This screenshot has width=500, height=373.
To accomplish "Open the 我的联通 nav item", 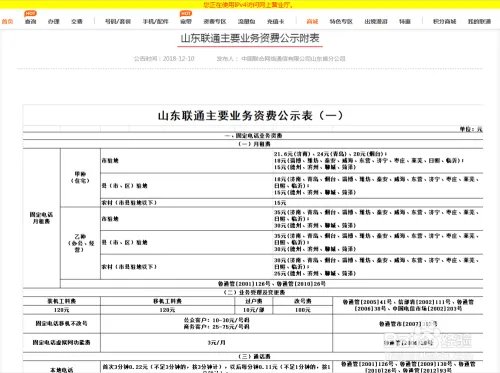I will [479, 21].
